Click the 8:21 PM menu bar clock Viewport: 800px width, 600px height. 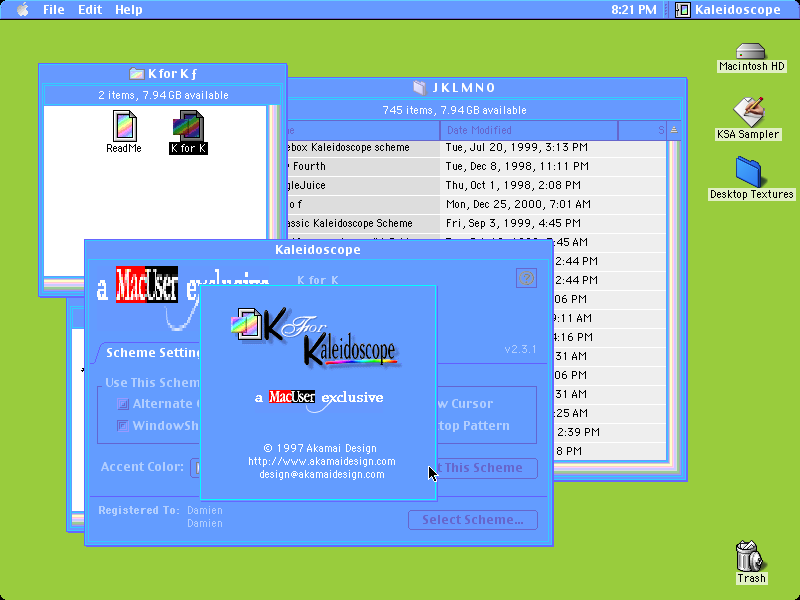[x=634, y=10]
